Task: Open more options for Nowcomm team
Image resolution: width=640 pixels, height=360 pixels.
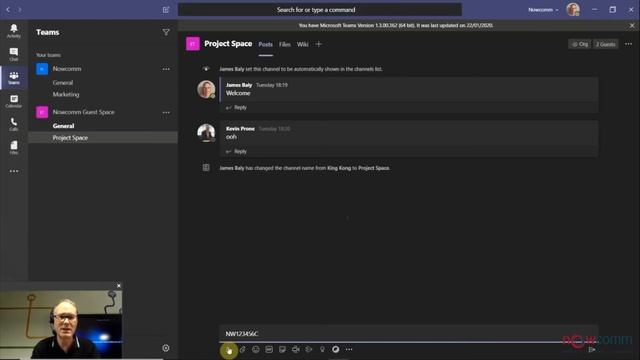Action: point(166,69)
